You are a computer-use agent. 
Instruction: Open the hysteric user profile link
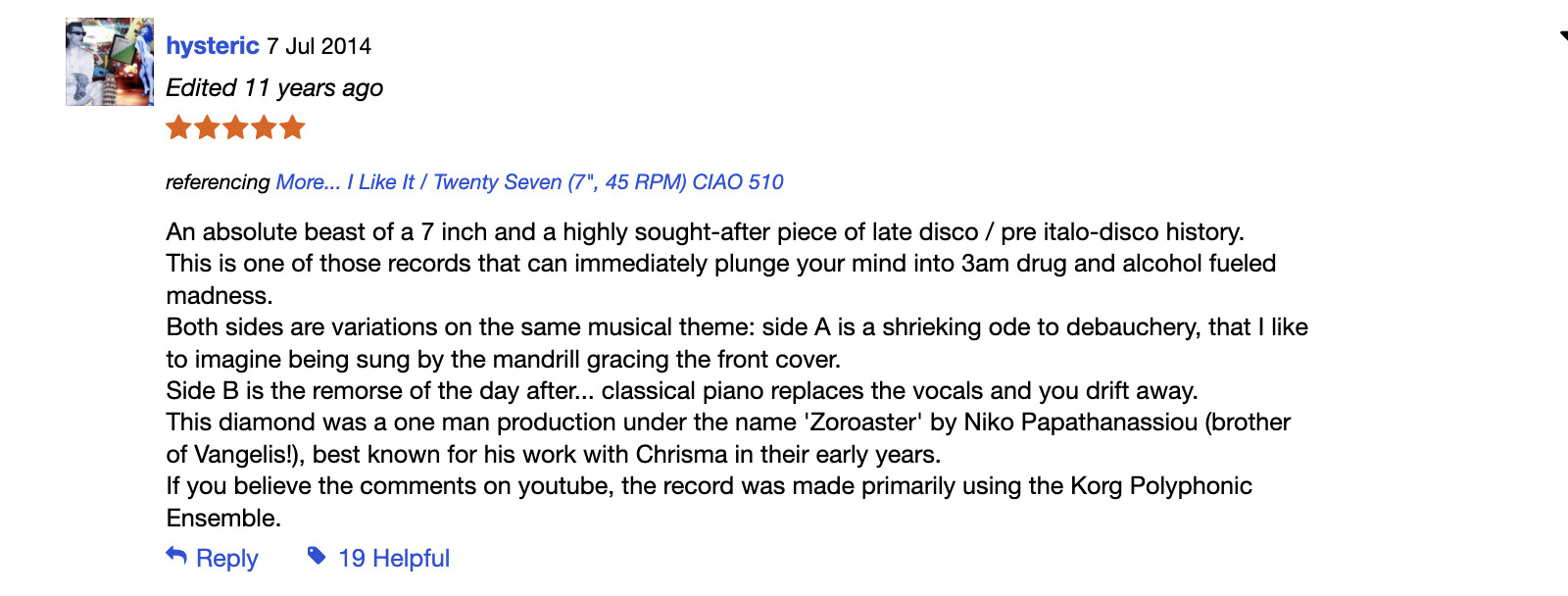pyautogui.click(x=212, y=46)
